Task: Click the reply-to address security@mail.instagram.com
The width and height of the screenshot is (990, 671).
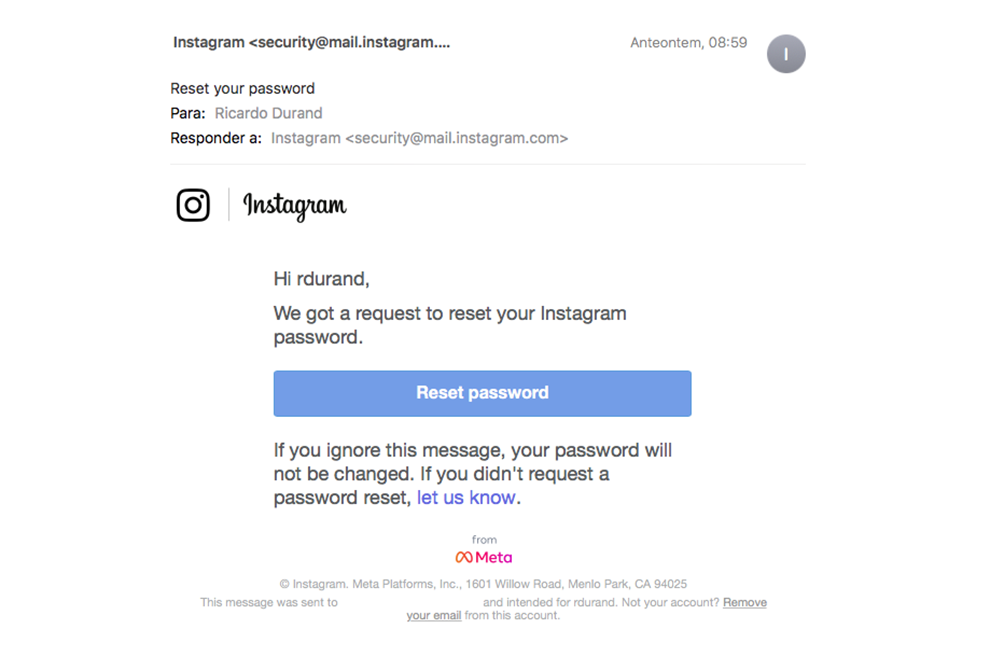Action: pyautogui.click(x=419, y=138)
